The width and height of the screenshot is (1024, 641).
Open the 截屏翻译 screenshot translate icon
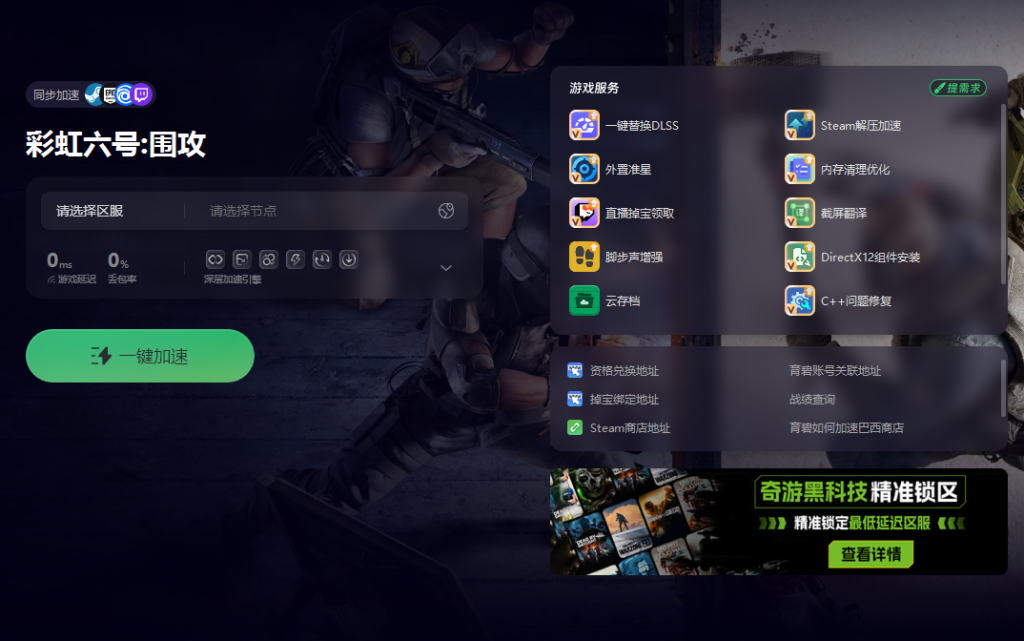pos(799,213)
